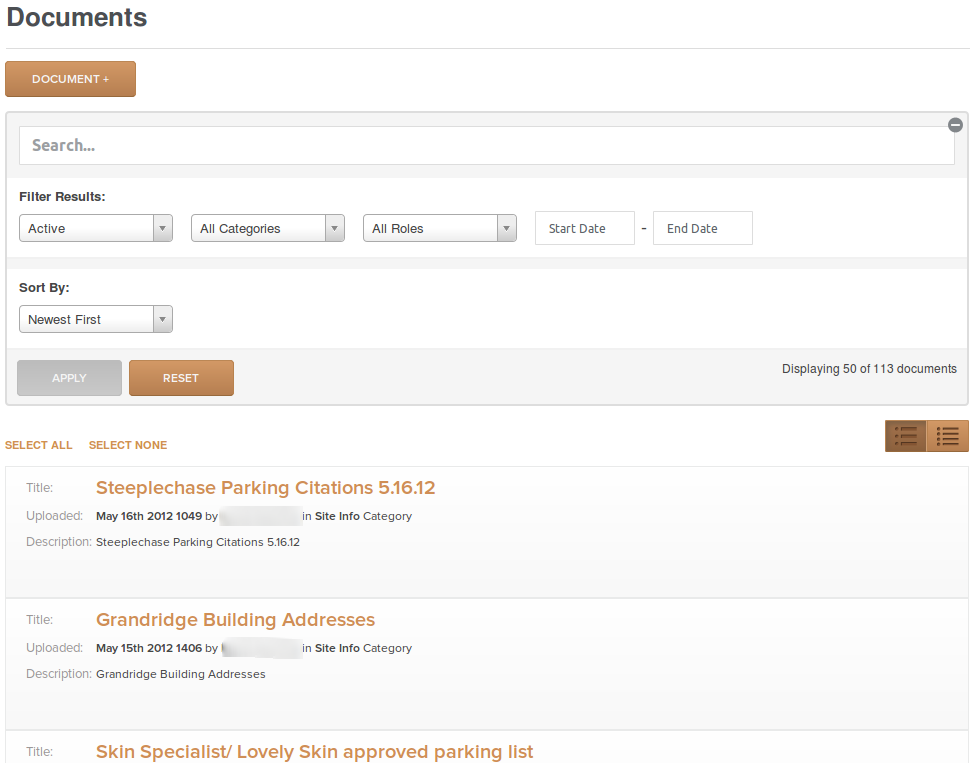The width and height of the screenshot is (973, 763).
Task: Click 'Site Info' in the Grandridge row
Action: (337, 648)
